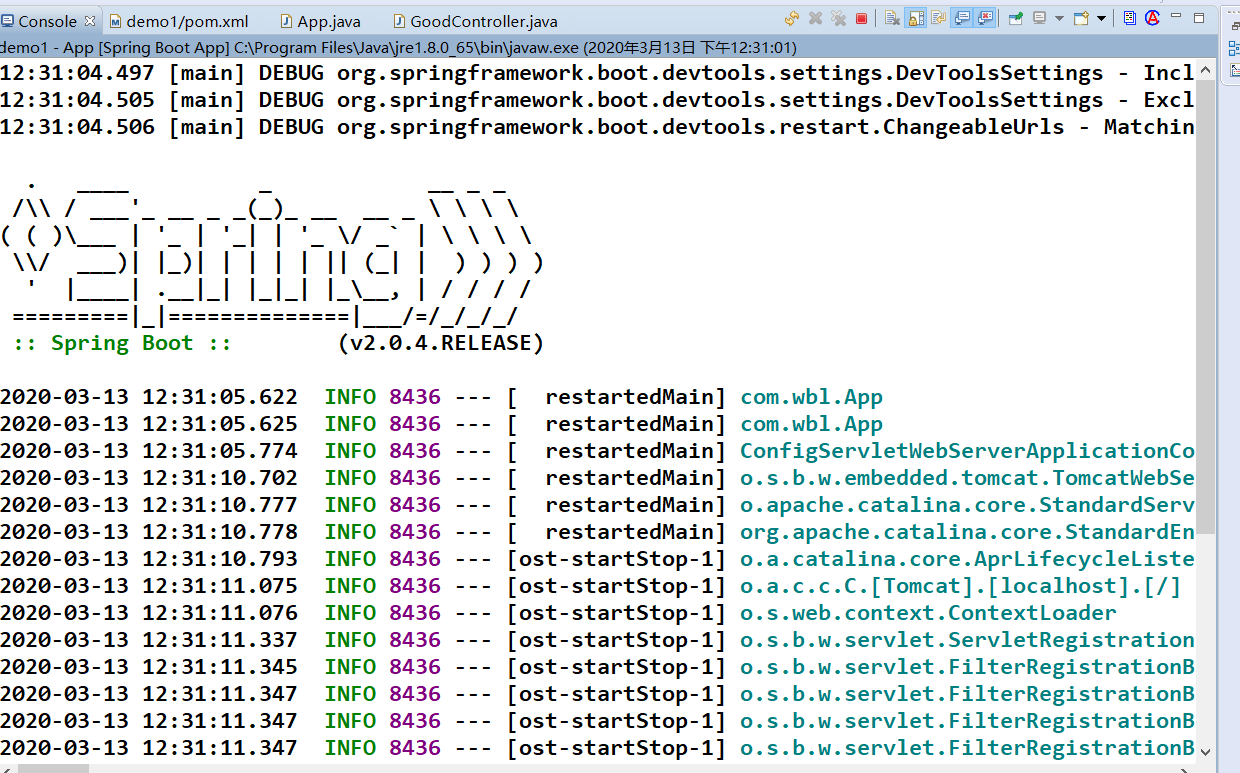Pin the current console
Image resolution: width=1240 pixels, height=773 pixels.
point(1017,18)
